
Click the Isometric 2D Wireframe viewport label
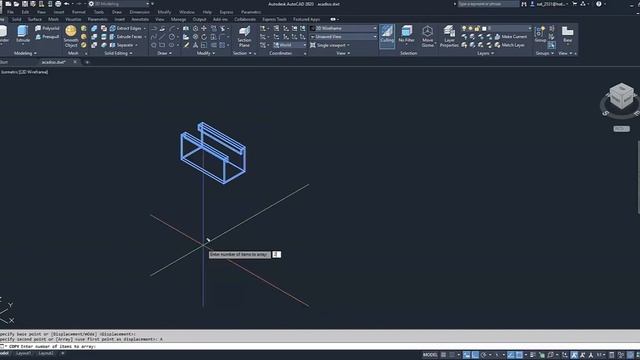pos(24,72)
